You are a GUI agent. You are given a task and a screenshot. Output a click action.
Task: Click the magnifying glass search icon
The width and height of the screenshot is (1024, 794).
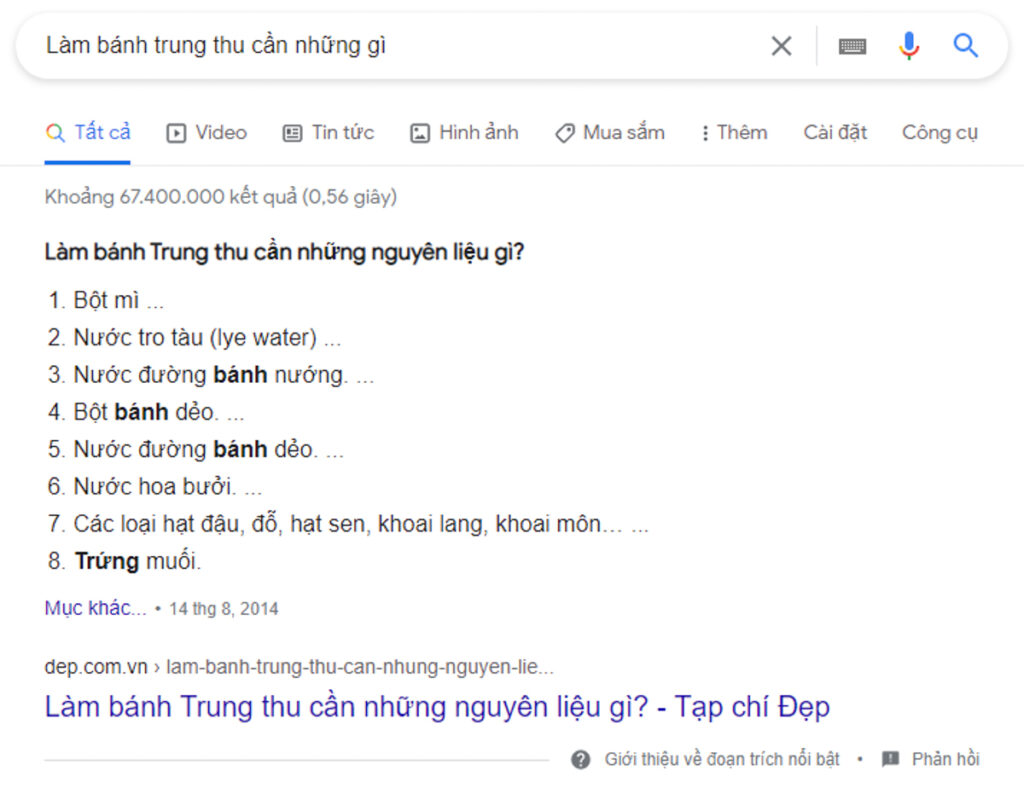[x=965, y=45]
